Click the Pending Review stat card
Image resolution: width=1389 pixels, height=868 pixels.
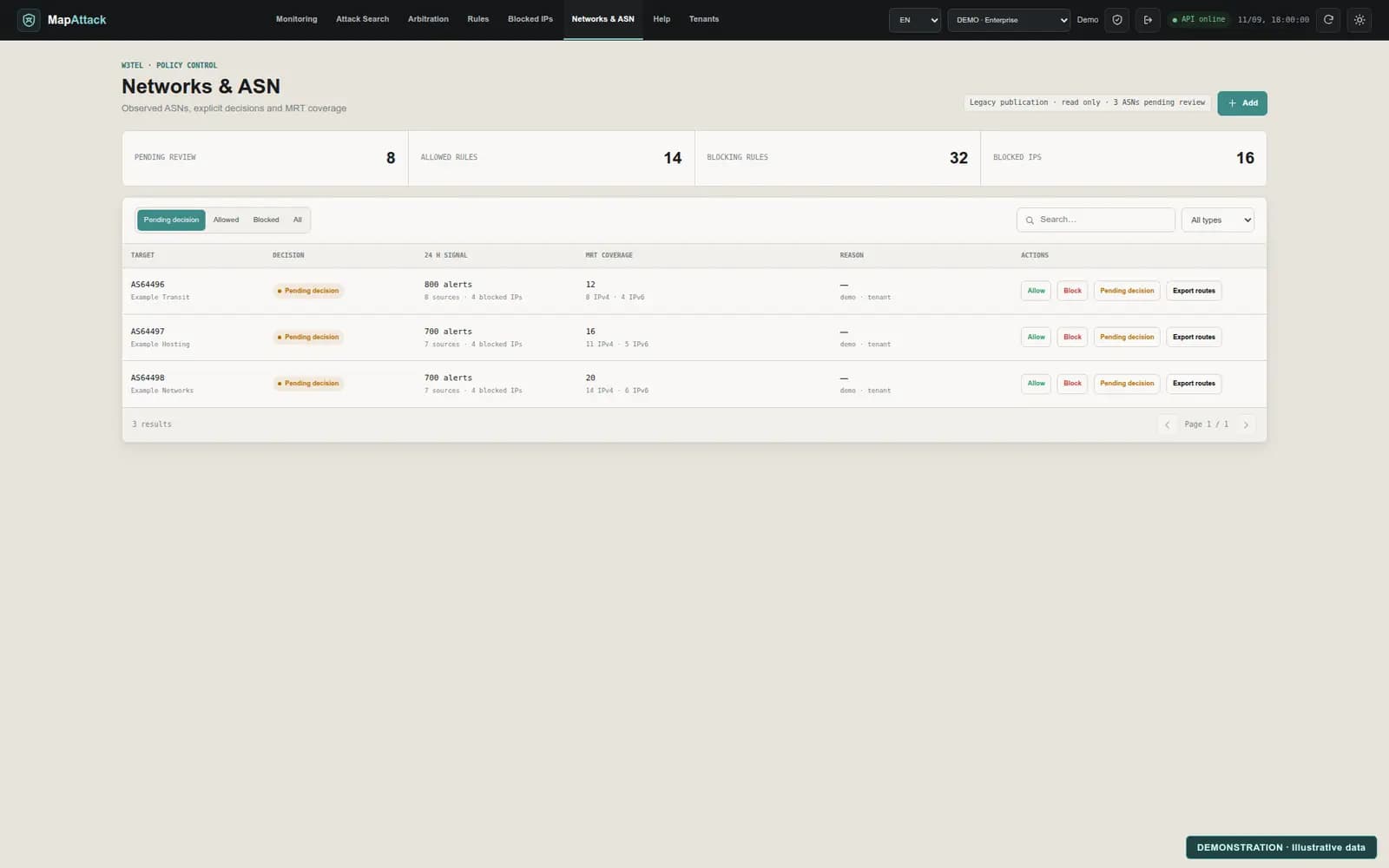pyautogui.click(x=265, y=158)
